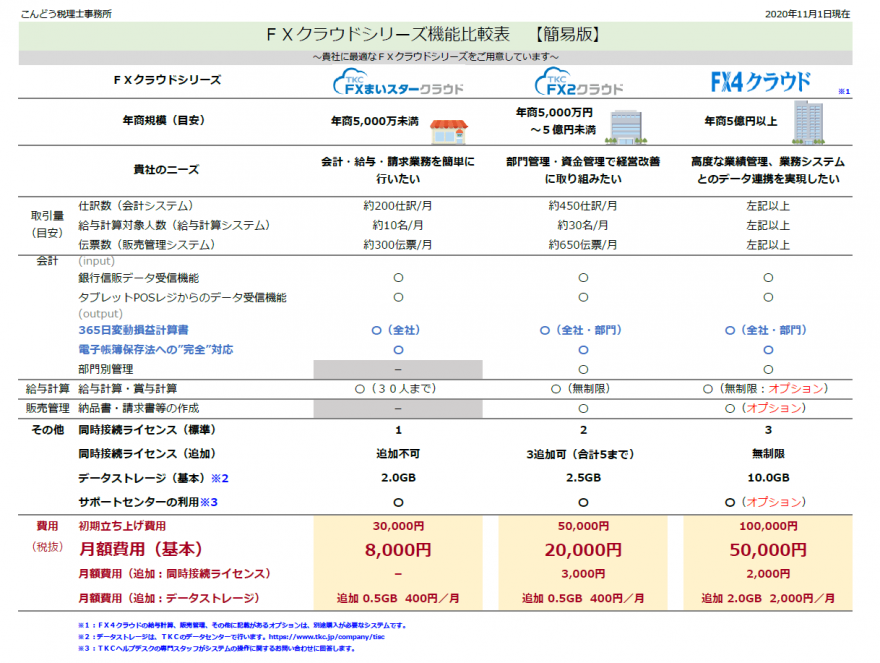The height and width of the screenshot is (663, 880).
Task: Click the cell 3追加可(合計5まで)
Action: coord(581,454)
